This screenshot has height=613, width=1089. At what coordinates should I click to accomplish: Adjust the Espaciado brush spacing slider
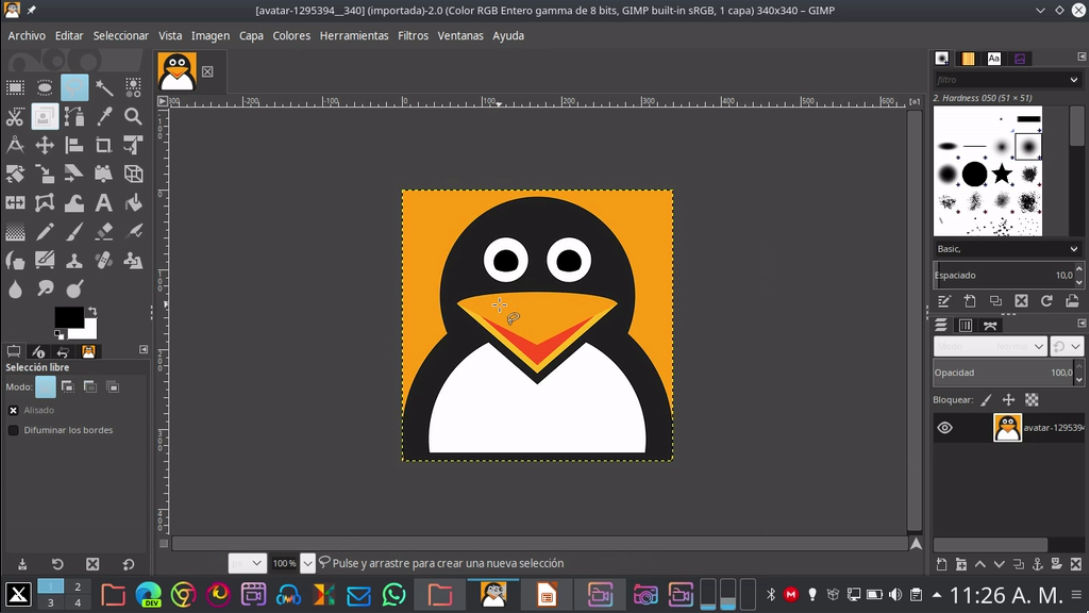(1004, 275)
